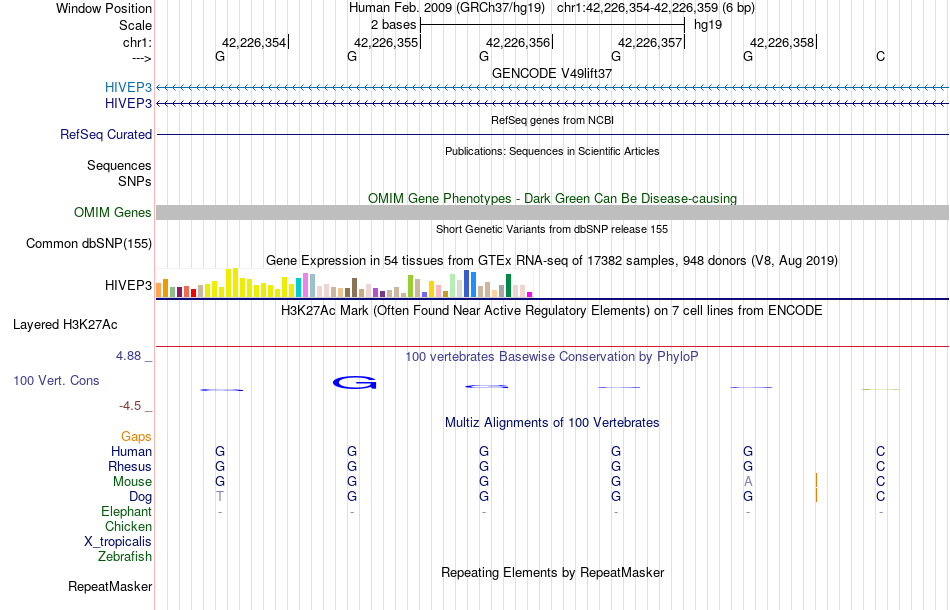The width and height of the screenshot is (950, 610).
Task: Click the Sequences track label
Action: click(x=119, y=165)
